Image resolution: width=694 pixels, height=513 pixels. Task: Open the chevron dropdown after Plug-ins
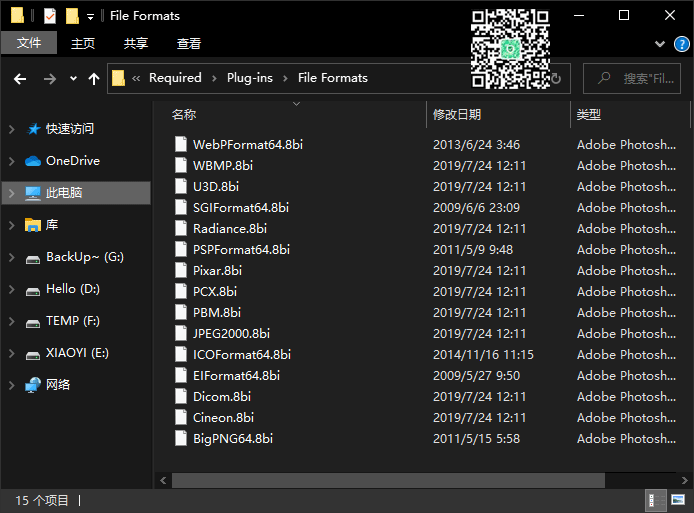[285, 78]
